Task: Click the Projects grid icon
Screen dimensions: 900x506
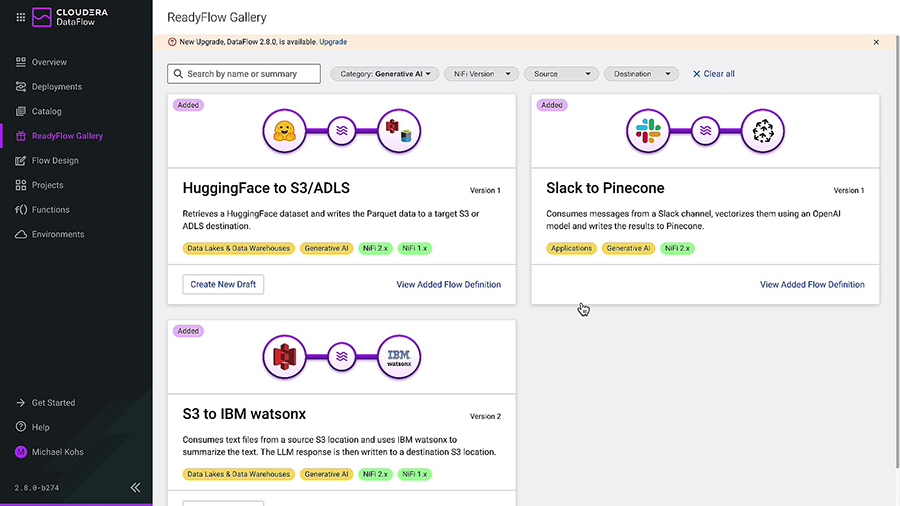Action: [21, 185]
